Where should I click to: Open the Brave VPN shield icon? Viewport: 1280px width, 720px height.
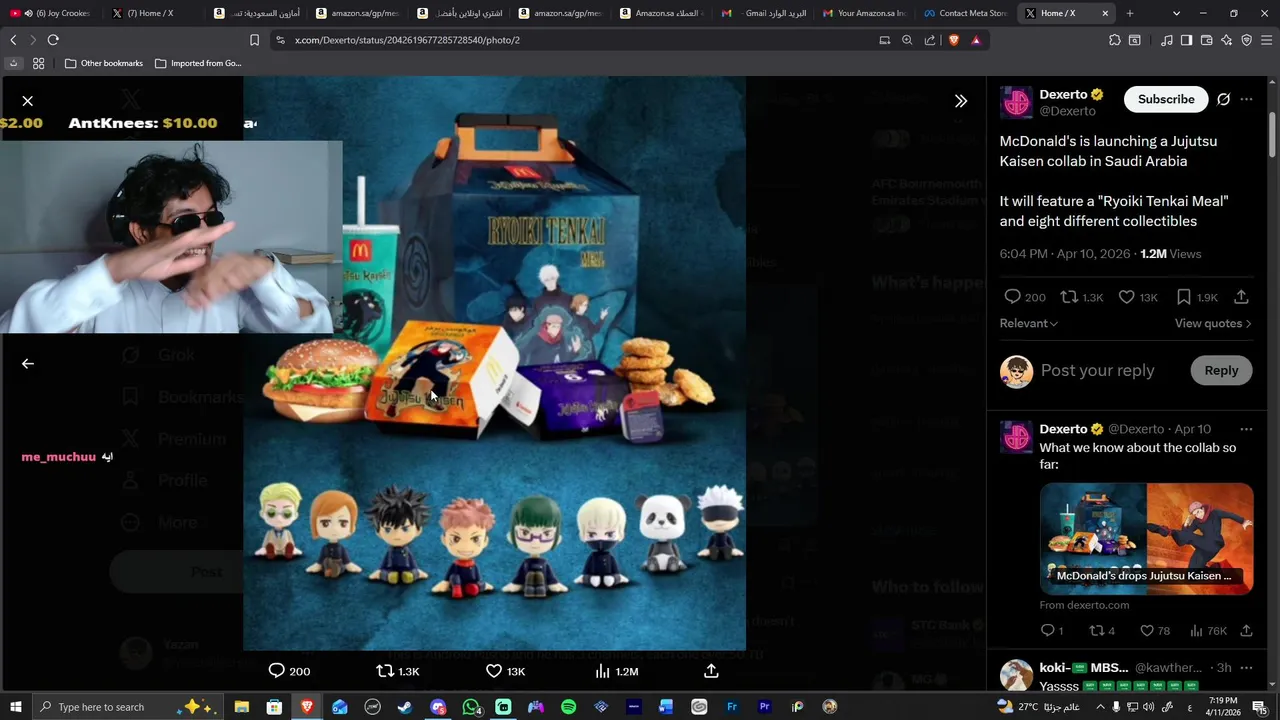click(1247, 40)
